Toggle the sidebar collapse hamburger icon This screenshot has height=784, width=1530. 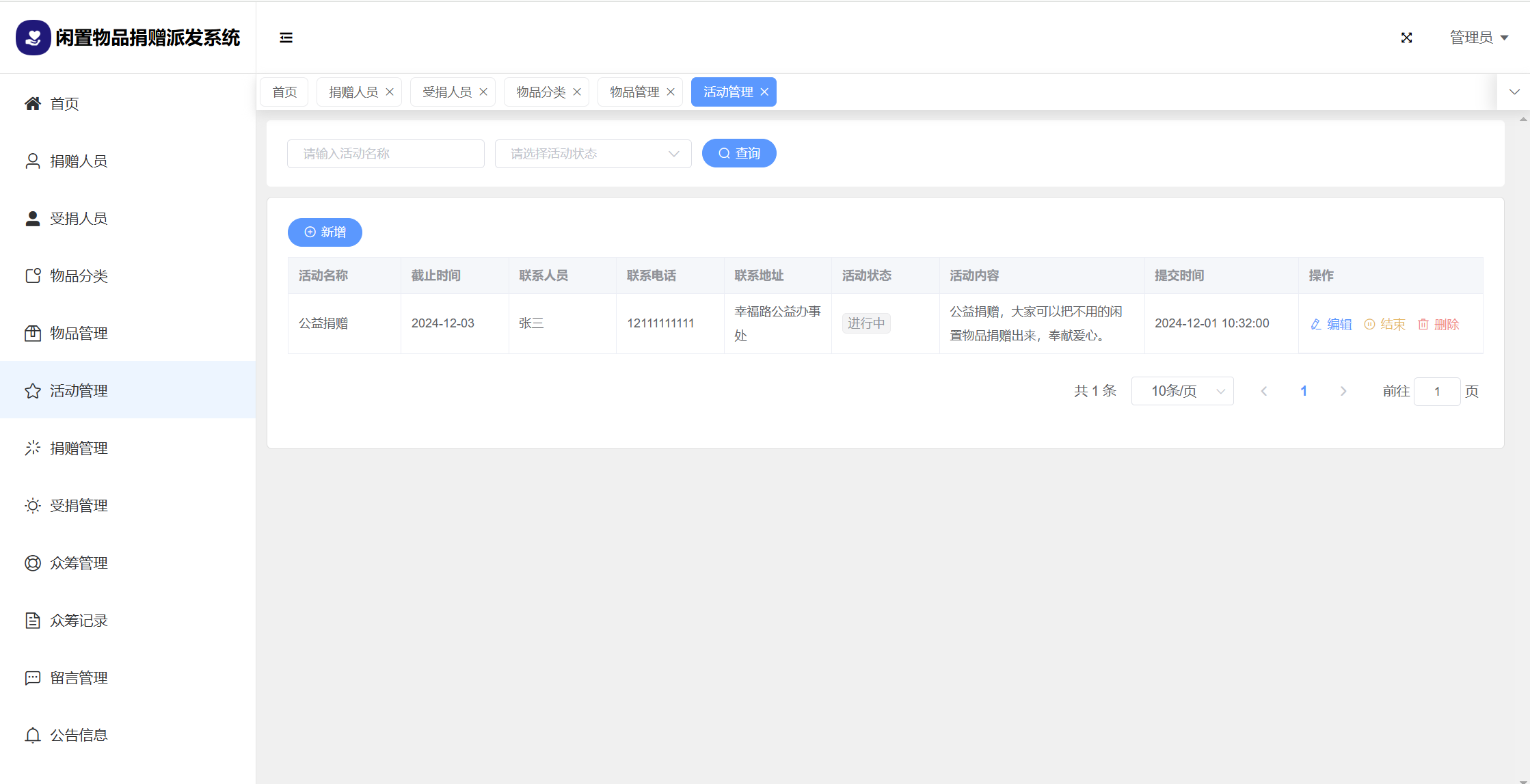tap(286, 38)
